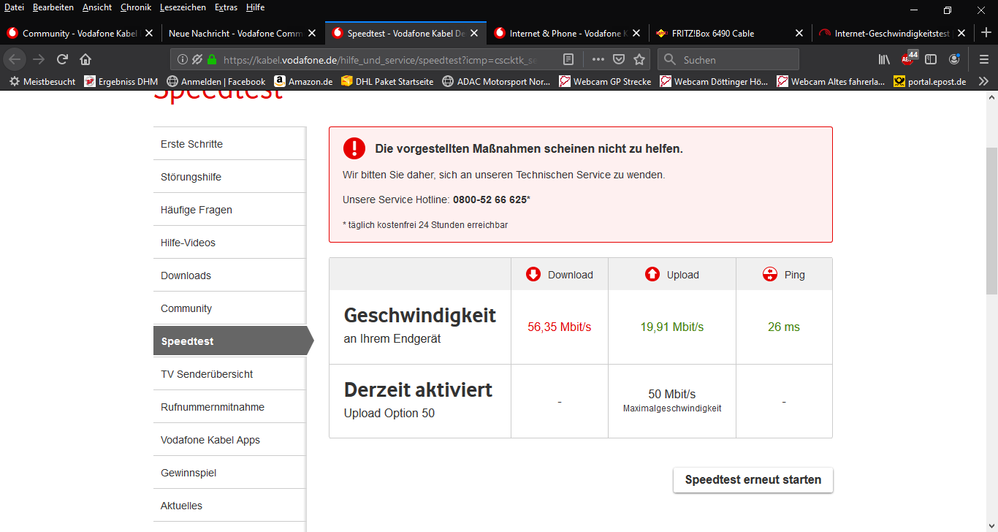Open Meistbesucht bookmarks folder
This screenshot has width=998, height=532.
click(42, 81)
